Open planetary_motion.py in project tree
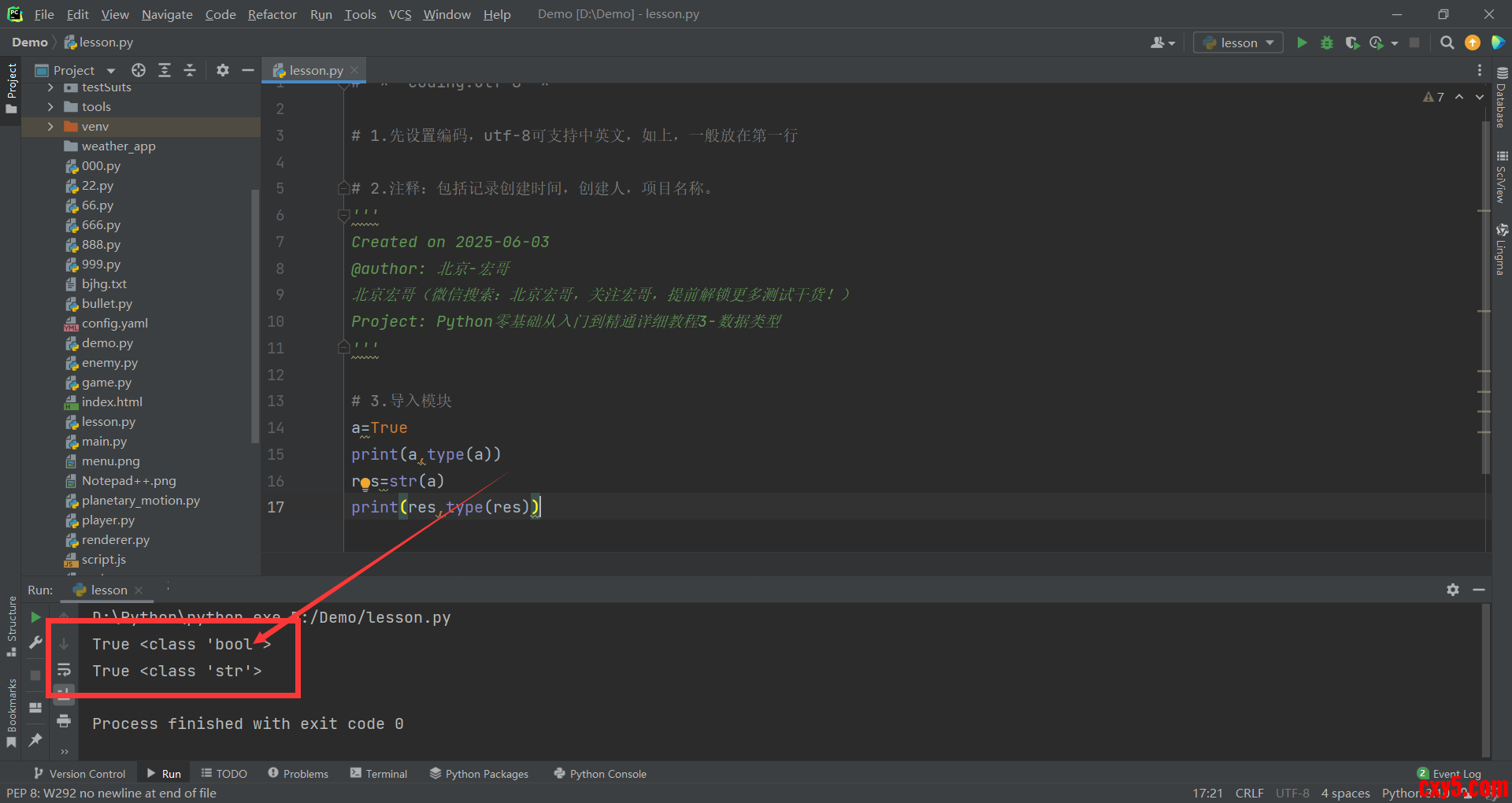This screenshot has width=1512, height=803. (x=140, y=500)
